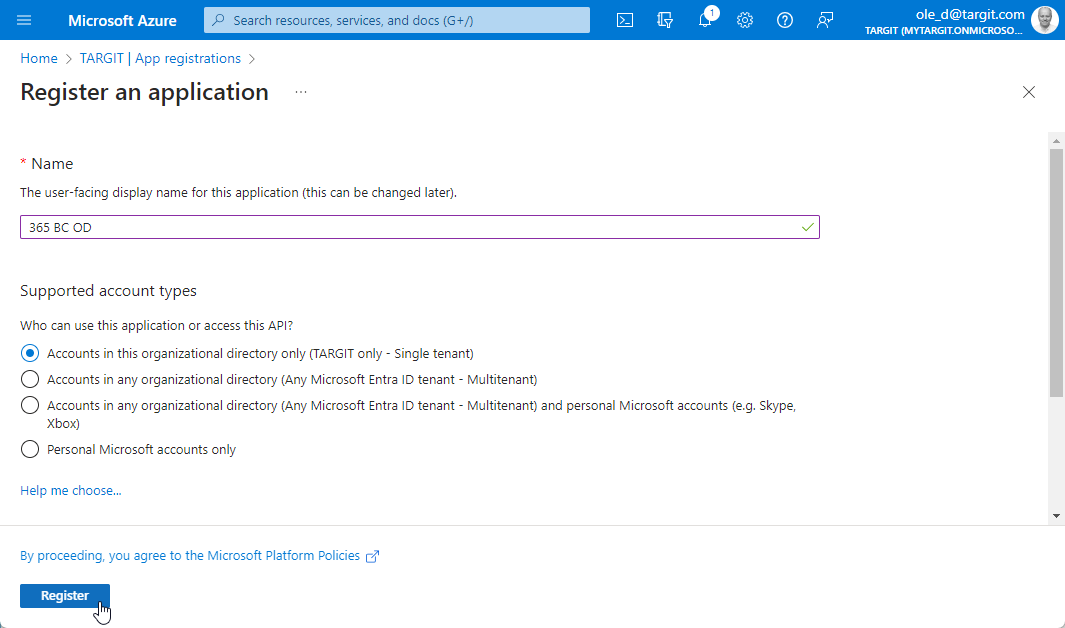Click the vertical scrollbar thumb
1065x628 pixels.
click(1056, 272)
